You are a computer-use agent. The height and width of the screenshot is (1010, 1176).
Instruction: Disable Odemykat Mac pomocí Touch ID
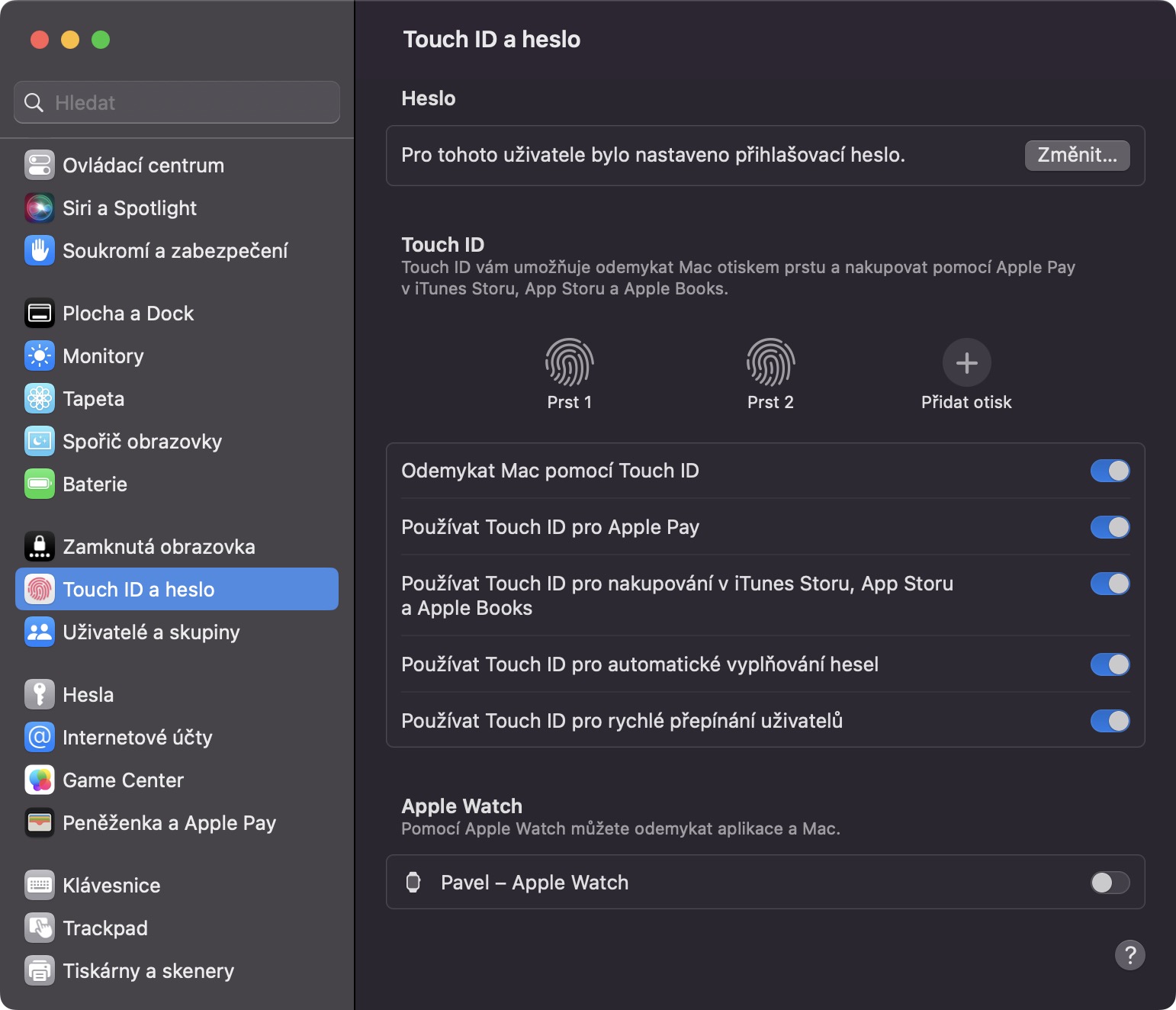pos(1110,471)
